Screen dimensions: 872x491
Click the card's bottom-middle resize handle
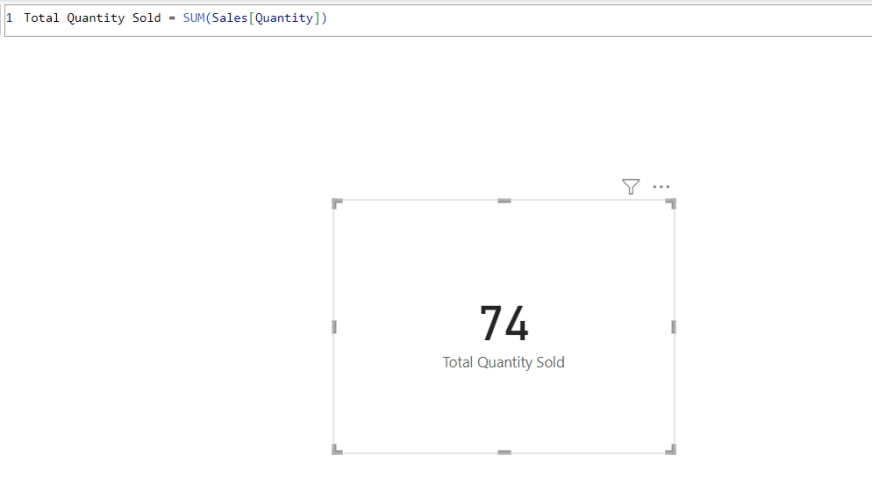504,453
